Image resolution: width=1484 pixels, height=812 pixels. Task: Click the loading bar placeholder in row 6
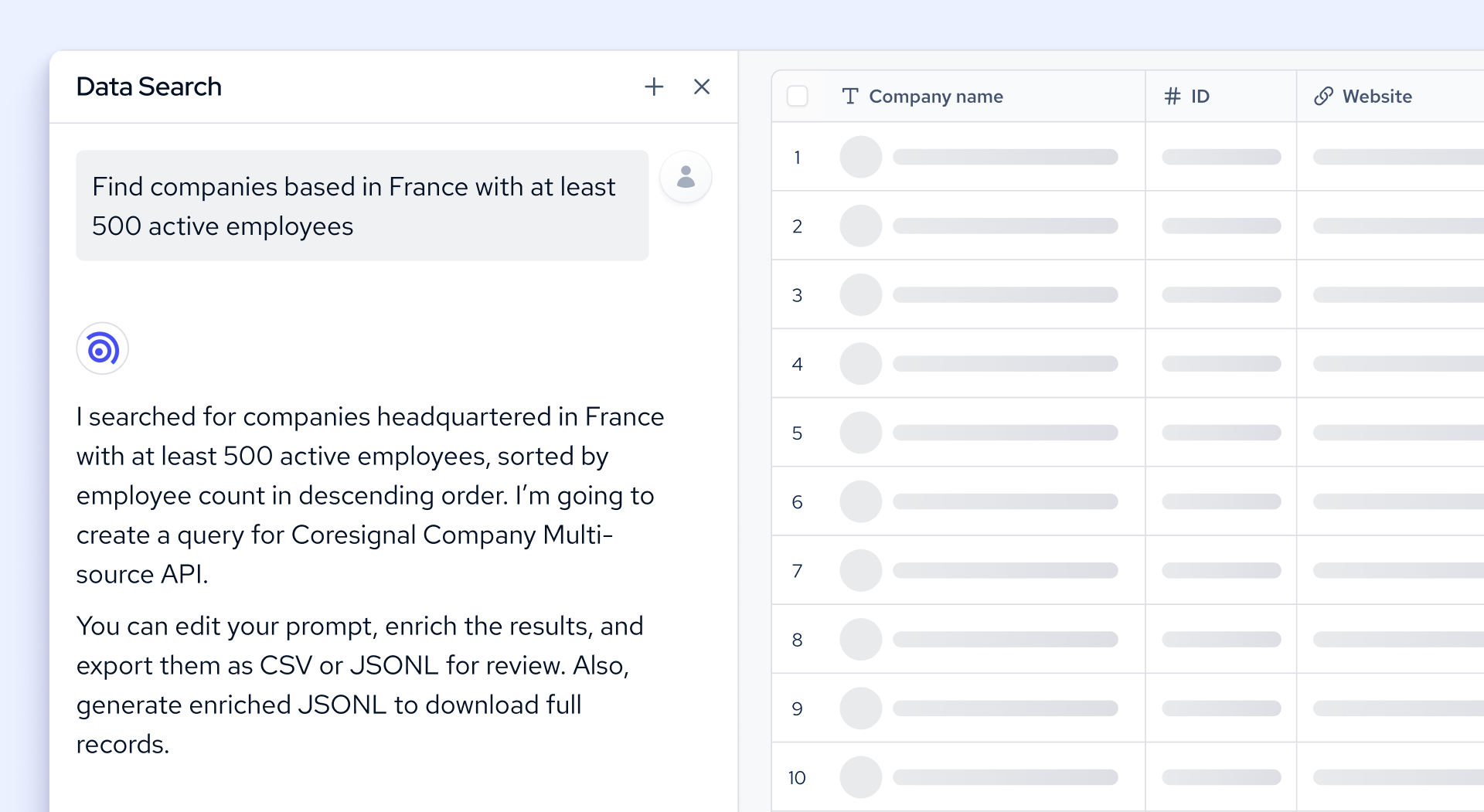point(1004,501)
